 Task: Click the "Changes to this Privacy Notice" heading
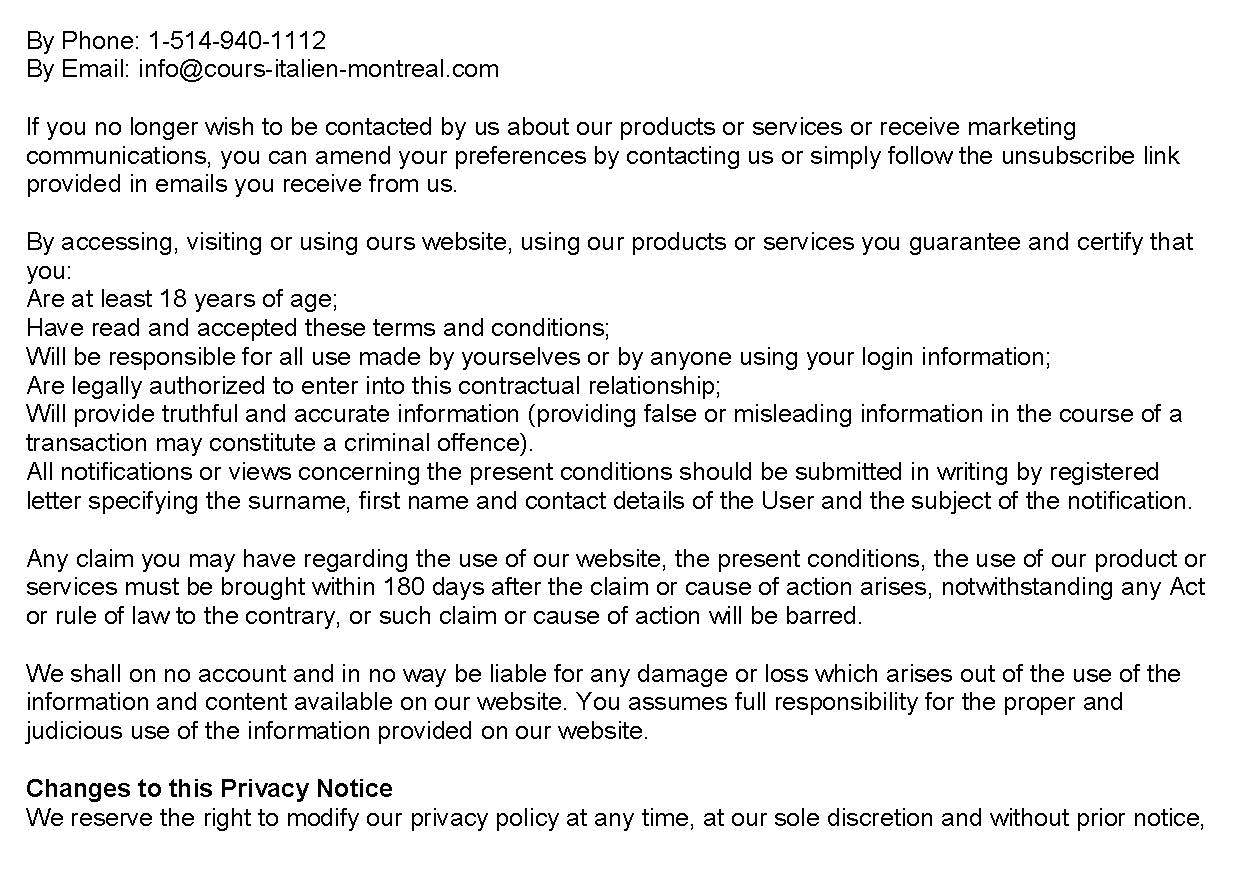209,789
